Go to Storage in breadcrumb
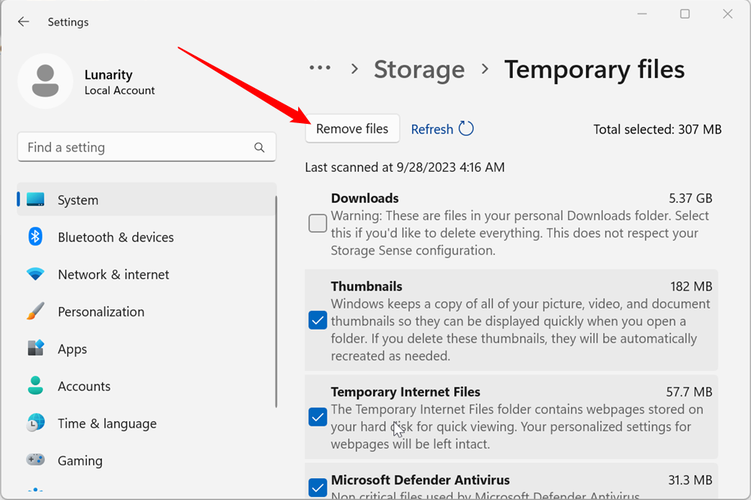Image resolution: width=751 pixels, height=500 pixels. point(419,69)
